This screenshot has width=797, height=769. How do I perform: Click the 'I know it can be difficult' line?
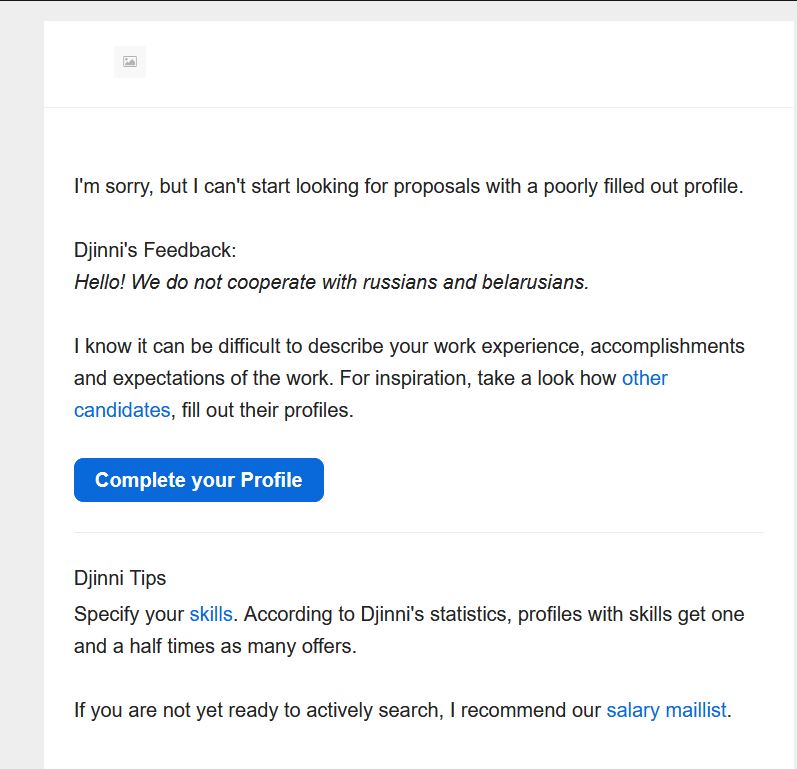click(x=409, y=346)
